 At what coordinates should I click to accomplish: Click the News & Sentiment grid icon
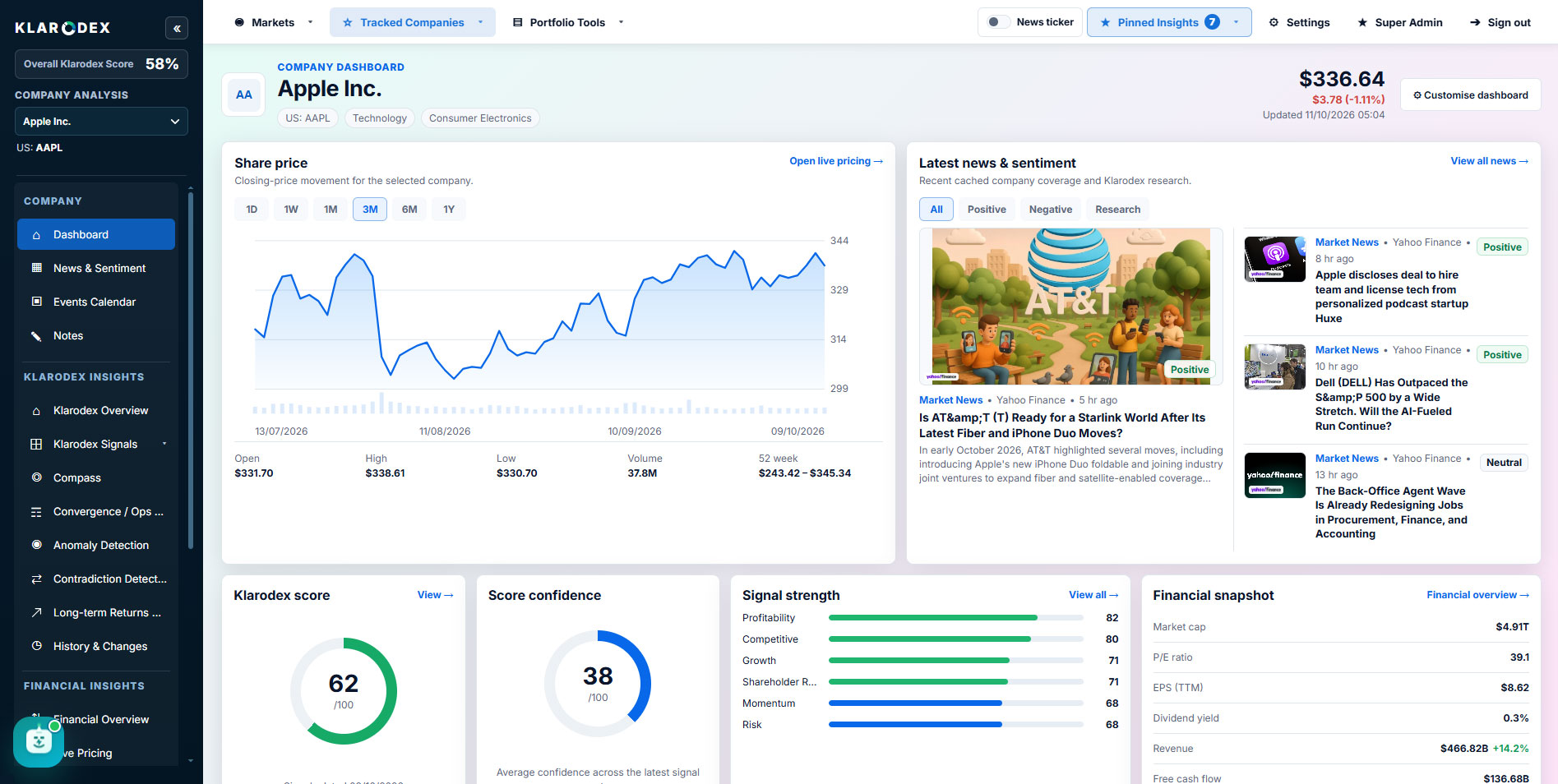click(36, 268)
